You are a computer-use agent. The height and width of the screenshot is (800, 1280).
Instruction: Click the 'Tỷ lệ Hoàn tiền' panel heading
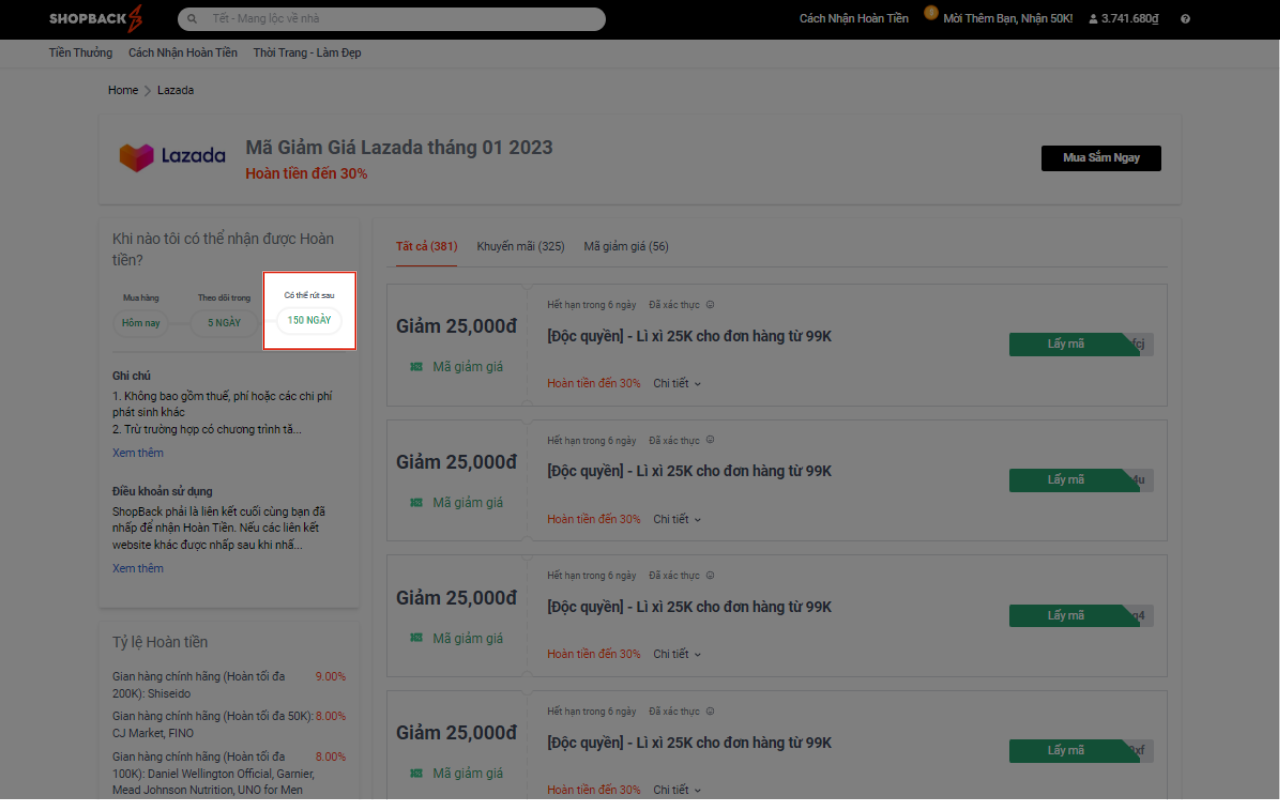click(x=160, y=642)
